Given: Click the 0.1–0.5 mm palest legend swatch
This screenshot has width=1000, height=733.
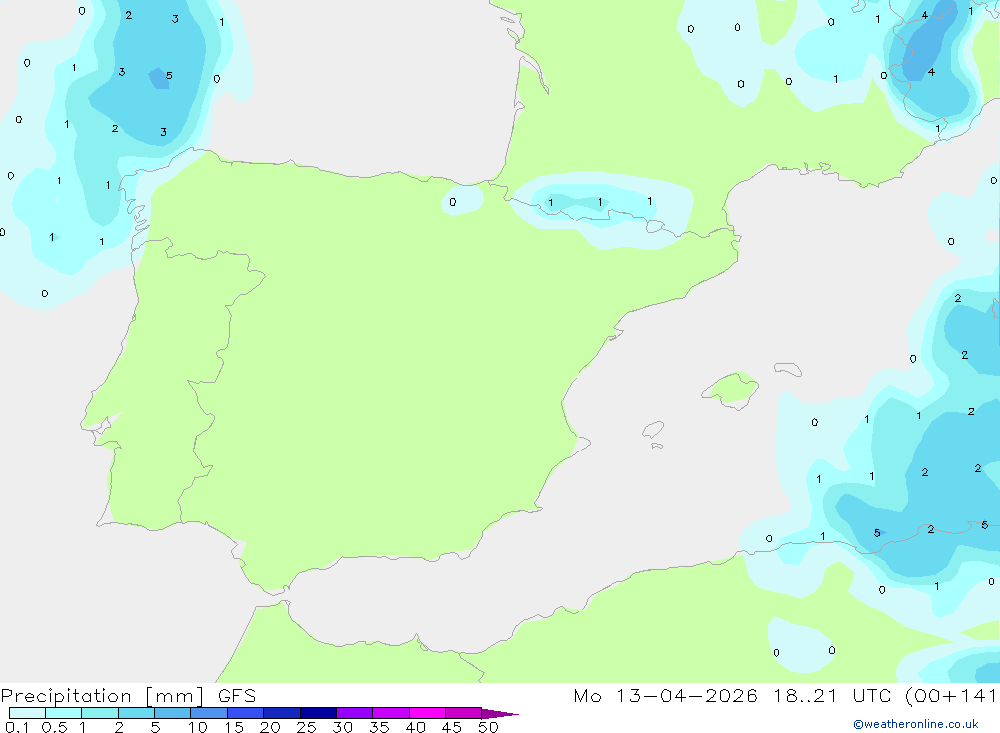Looking at the screenshot, I should [x=27, y=713].
